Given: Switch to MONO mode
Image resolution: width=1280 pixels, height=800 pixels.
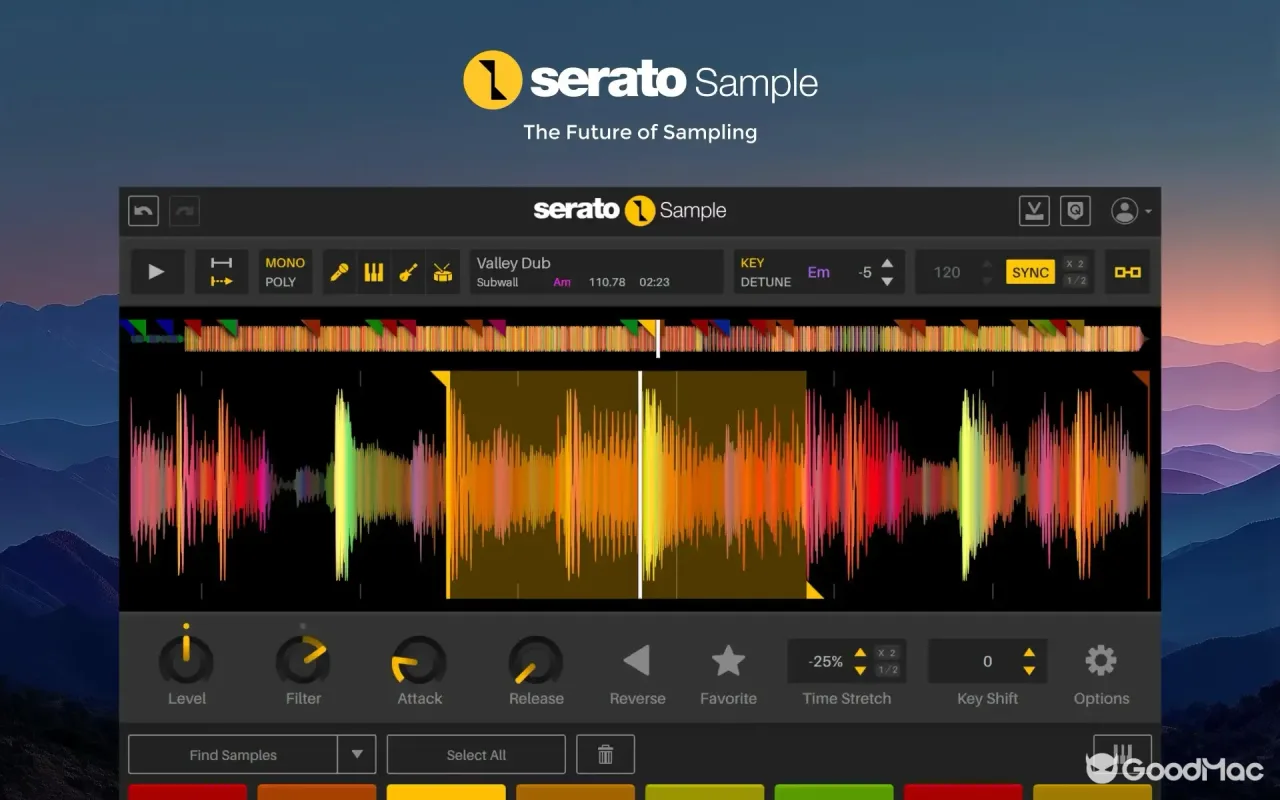Looking at the screenshot, I should click(x=285, y=263).
